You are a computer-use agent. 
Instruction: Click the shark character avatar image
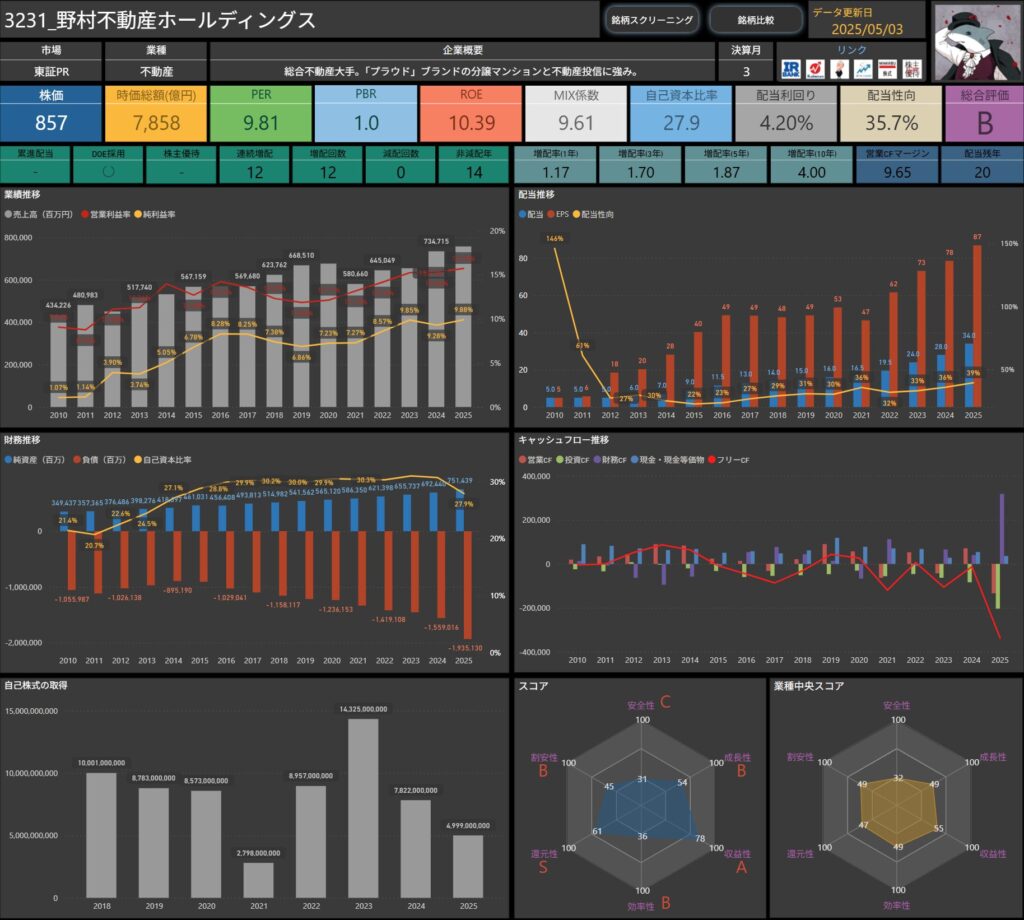[x=976, y=42]
